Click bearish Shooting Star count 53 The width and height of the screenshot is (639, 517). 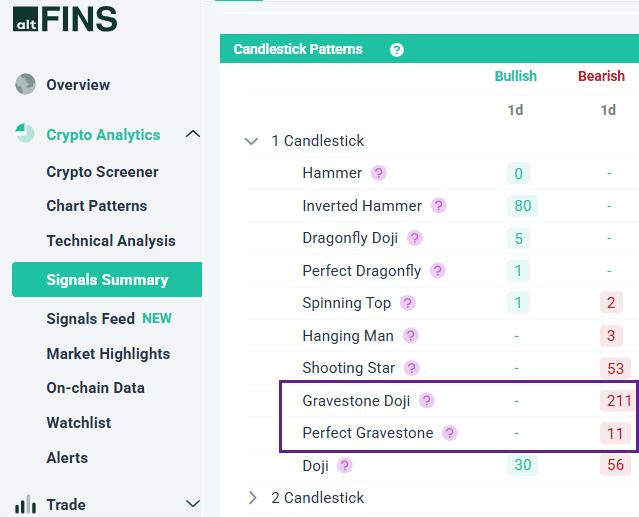tap(616, 368)
